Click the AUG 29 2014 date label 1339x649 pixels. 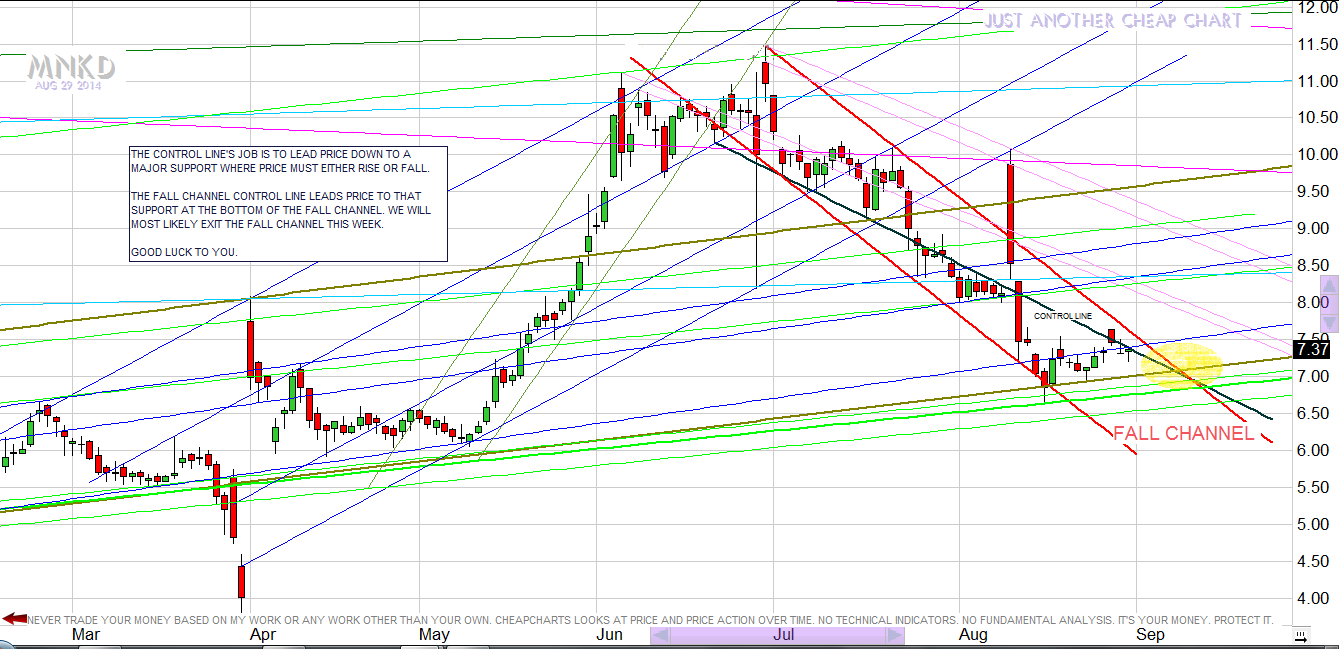click(x=68, y=86)
